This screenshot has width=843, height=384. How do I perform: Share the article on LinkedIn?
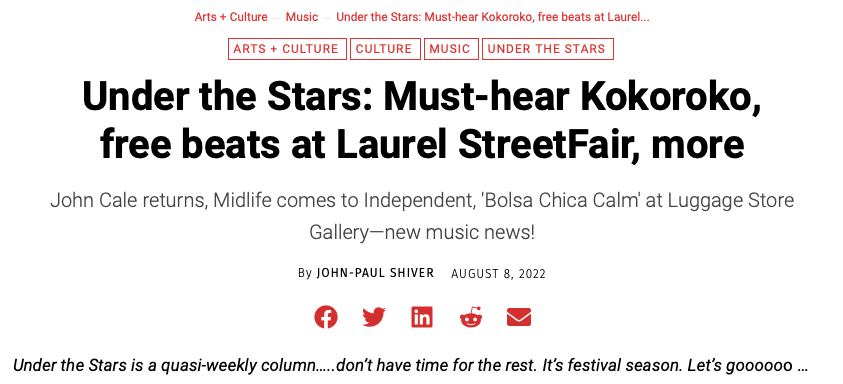point(422,317)
